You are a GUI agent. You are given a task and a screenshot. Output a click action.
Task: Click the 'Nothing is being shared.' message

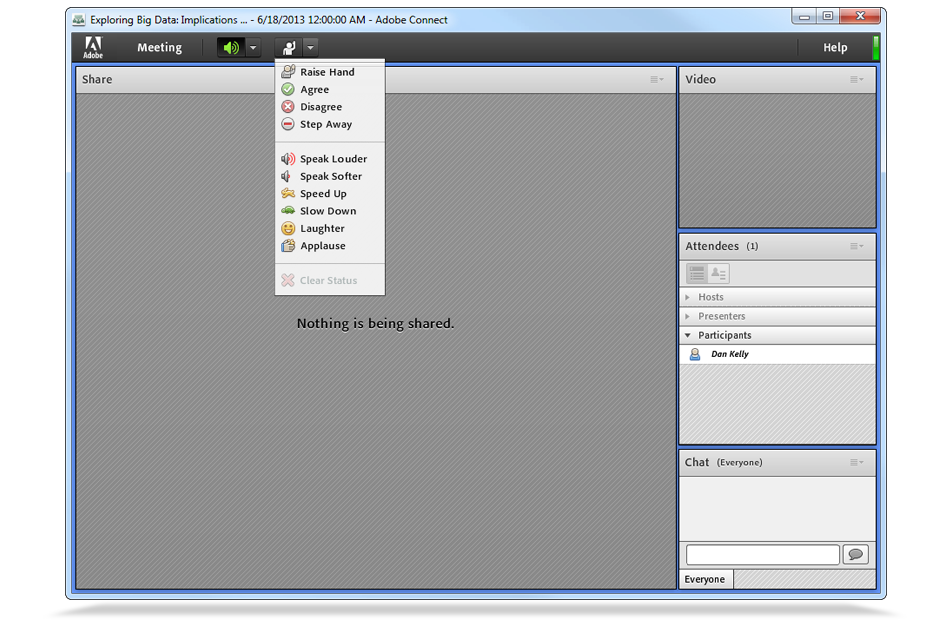(x=375, y=324)
